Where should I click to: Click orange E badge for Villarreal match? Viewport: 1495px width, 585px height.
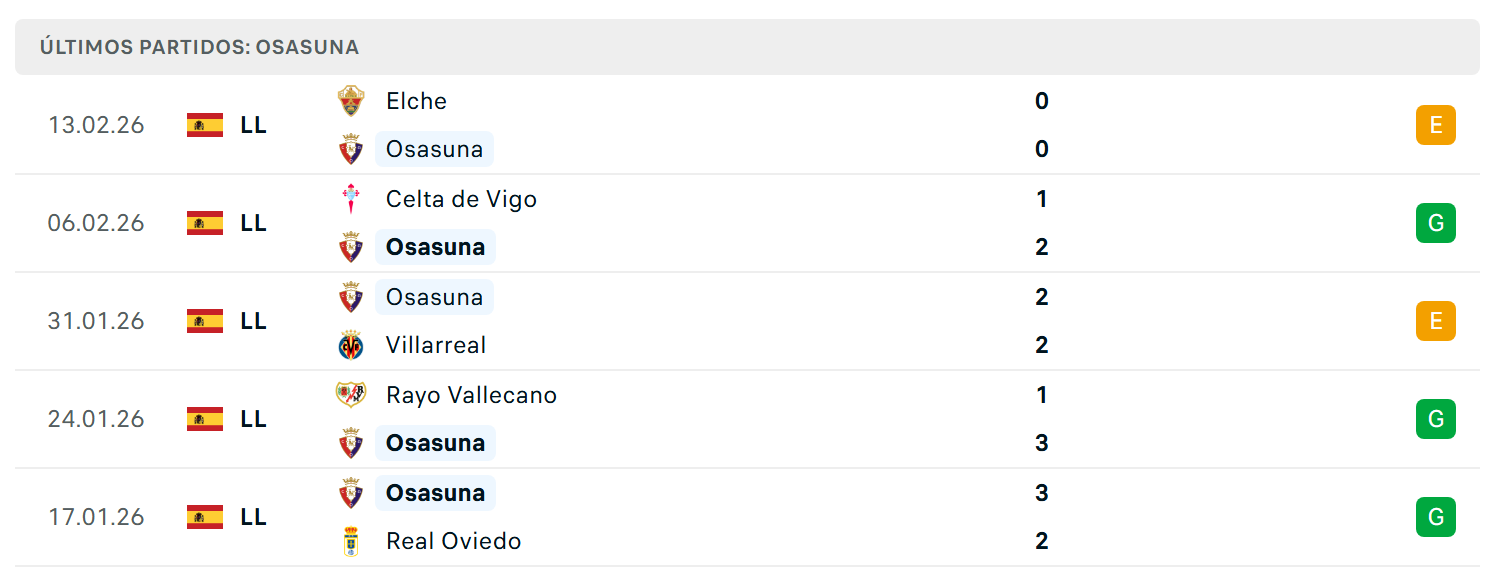pyautogui.click(x=1436, y=321)
